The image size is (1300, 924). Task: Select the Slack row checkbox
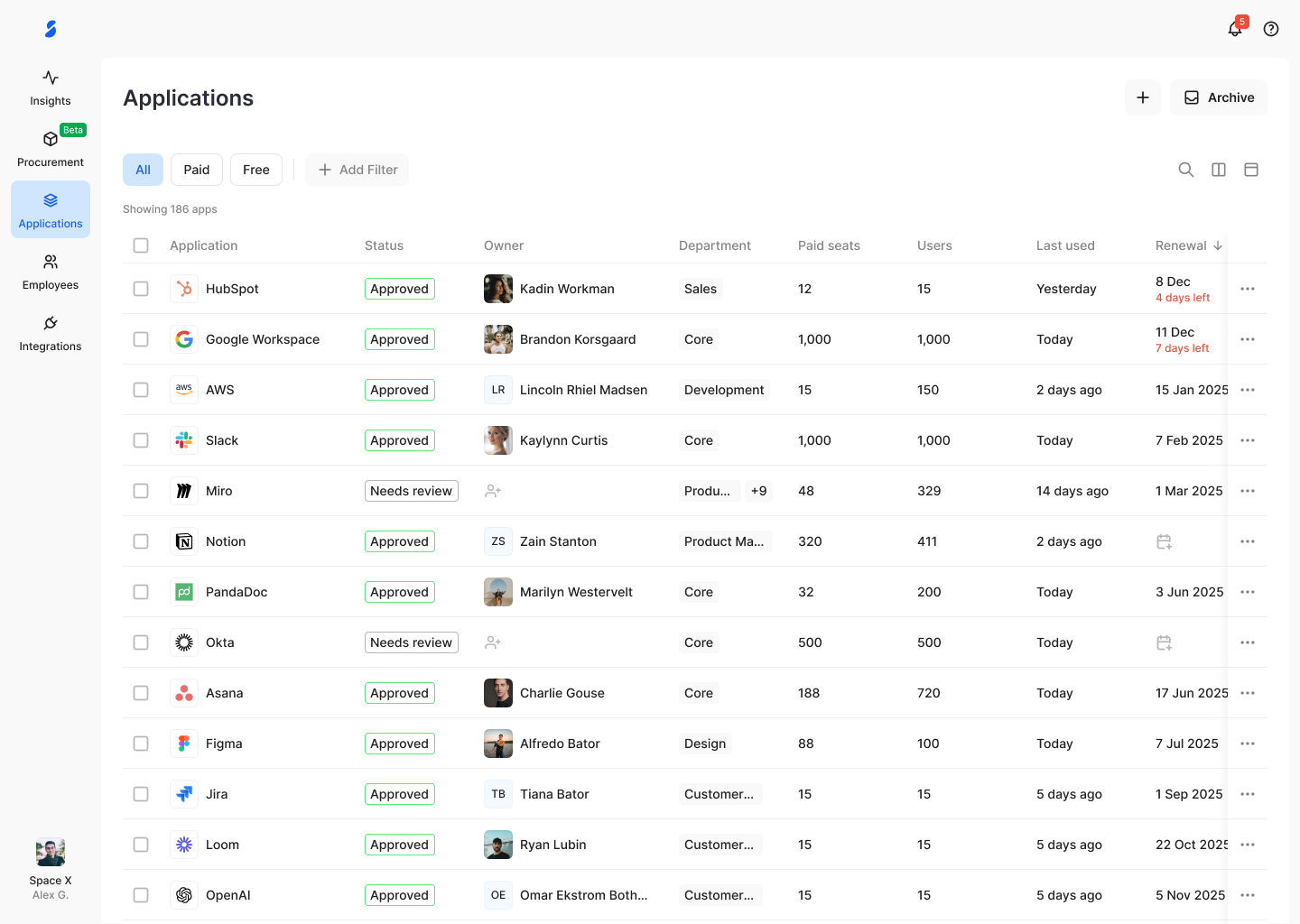click(141, 440)
